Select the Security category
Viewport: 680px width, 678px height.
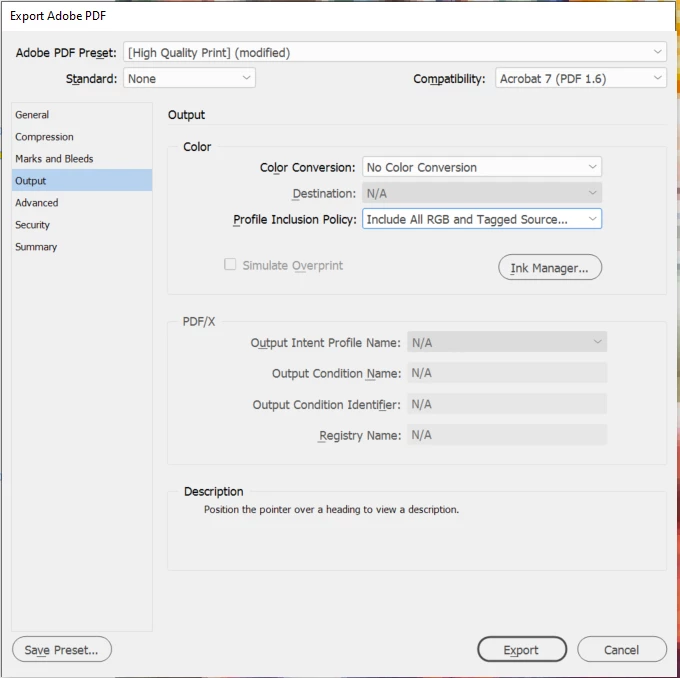(82, 225)
